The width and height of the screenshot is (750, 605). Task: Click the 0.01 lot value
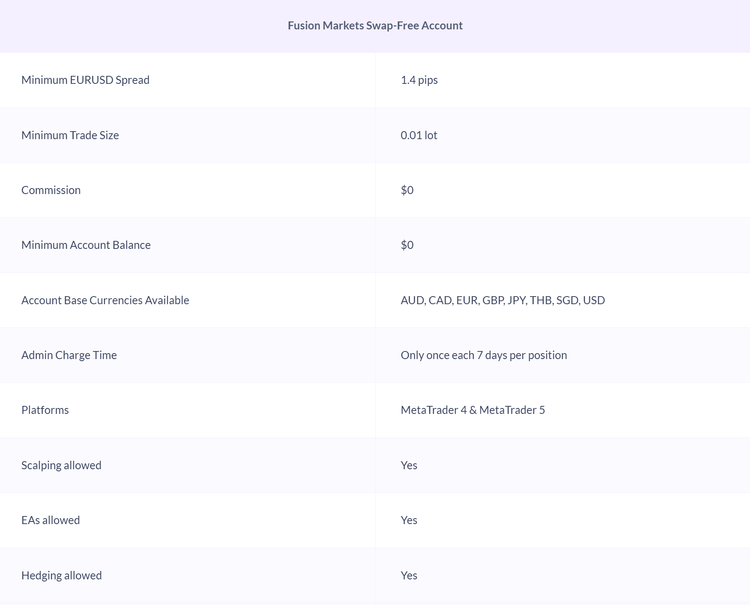pos(419,135)
